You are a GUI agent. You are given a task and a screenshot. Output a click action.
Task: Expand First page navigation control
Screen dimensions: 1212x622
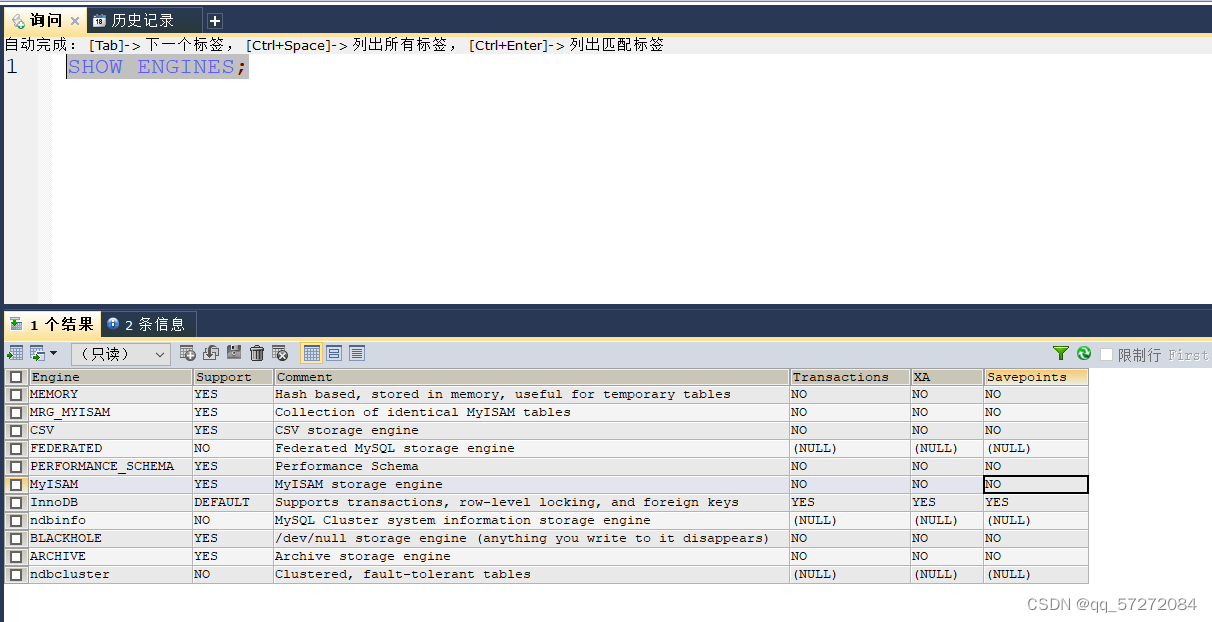tap(1188, 353)
